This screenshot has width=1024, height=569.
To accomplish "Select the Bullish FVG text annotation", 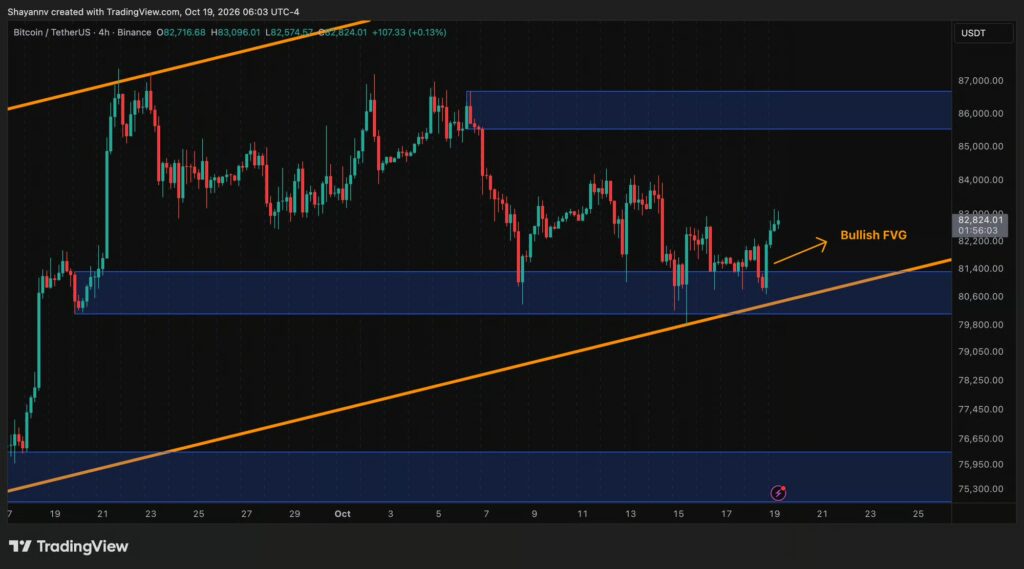I will pyautogui.click(x=873, y=235).
